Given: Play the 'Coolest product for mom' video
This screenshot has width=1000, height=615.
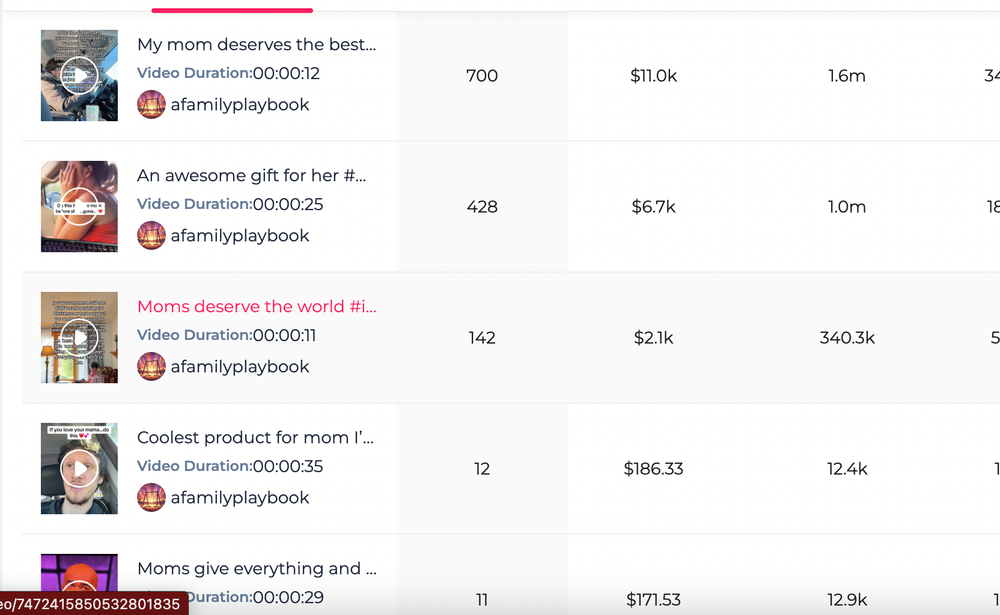Looking at the screenshot, I should pos(79,468).
